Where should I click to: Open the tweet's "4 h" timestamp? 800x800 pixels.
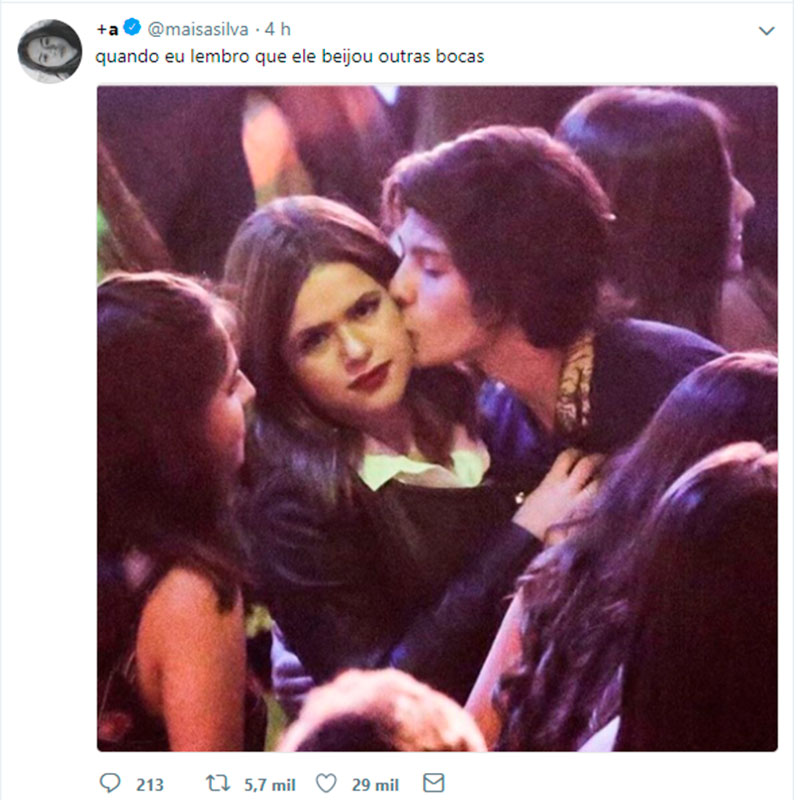click(278, 30)
